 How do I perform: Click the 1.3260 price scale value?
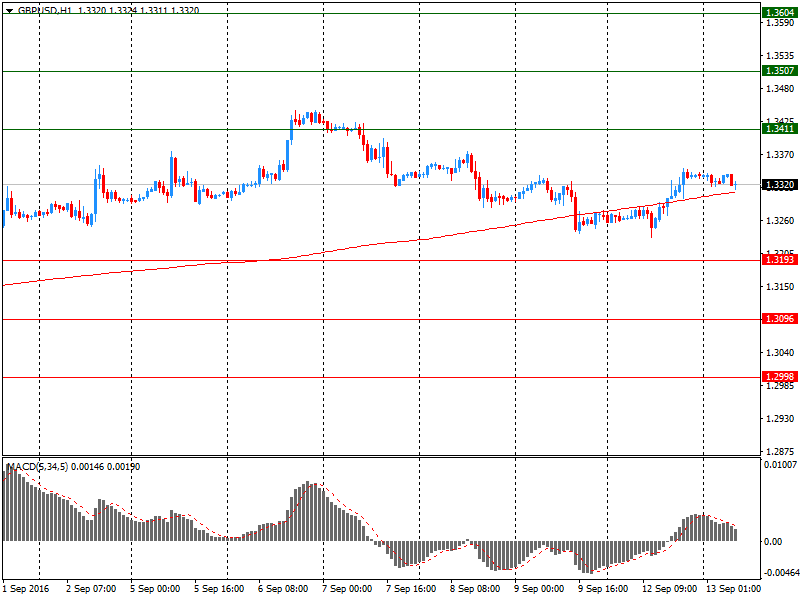pos(780,220)
